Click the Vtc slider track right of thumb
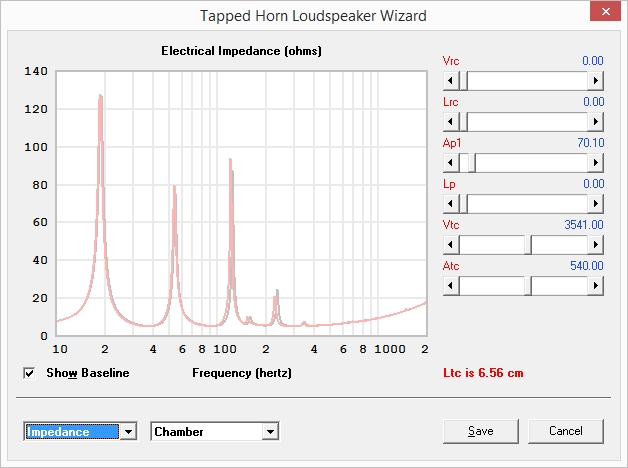This screenshot has width=628, height=468. point(560,244)
